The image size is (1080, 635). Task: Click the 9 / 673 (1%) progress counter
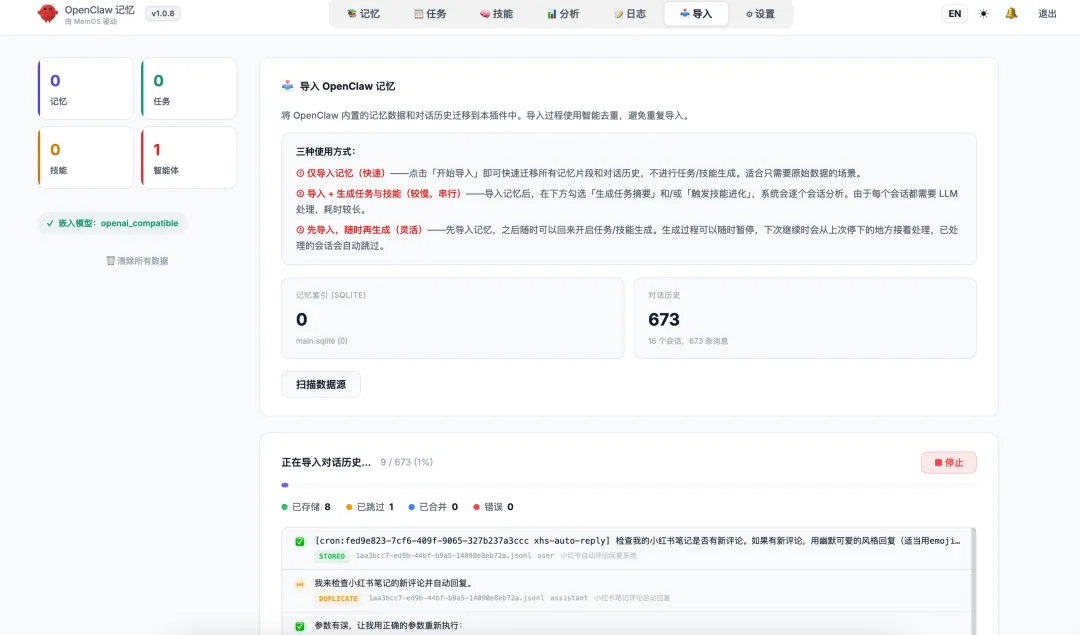point(406,462)
